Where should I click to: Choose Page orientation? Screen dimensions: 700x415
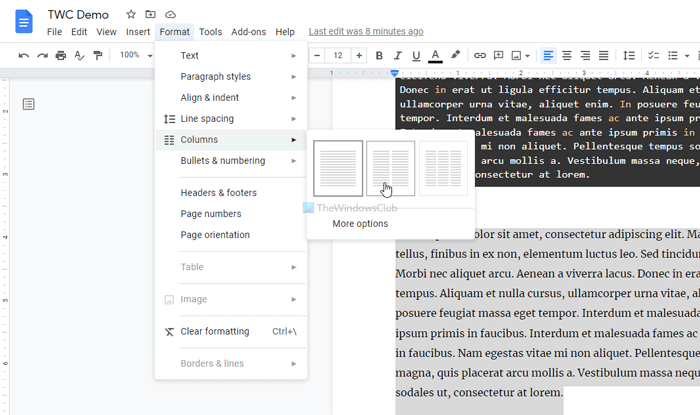pyautogui.click(x=231, y=235)
